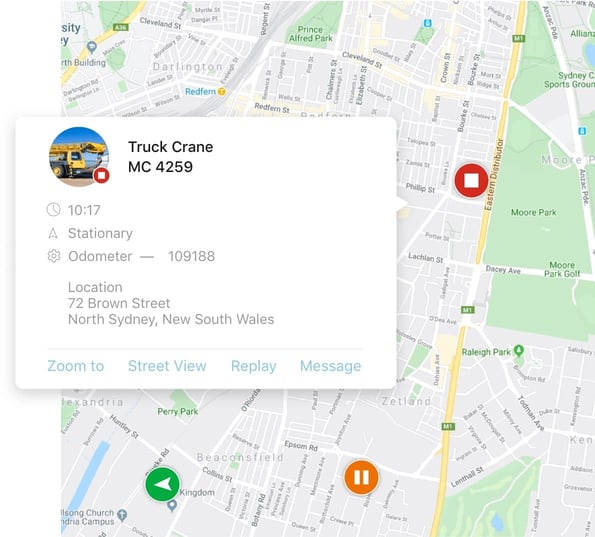Click the red stopped vehicle map marker
Screen dimensions: 595x537
pos(471,181)
